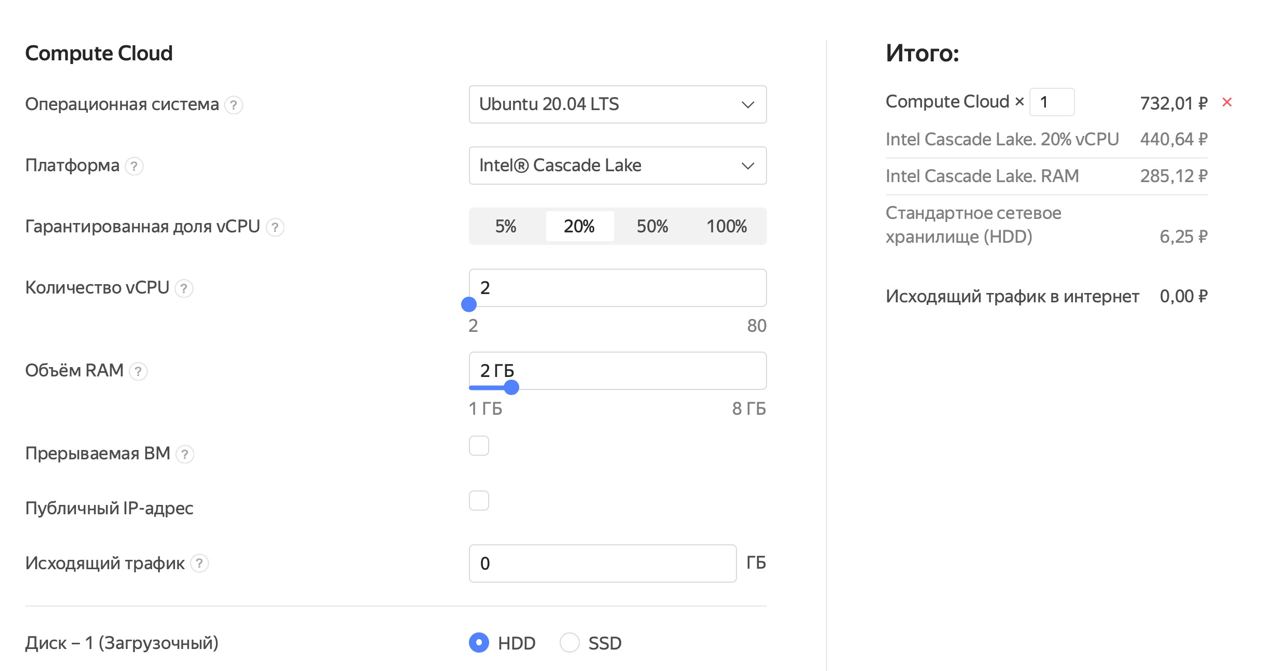Focus the Compute Cloud quantity field

(1052, 102)
